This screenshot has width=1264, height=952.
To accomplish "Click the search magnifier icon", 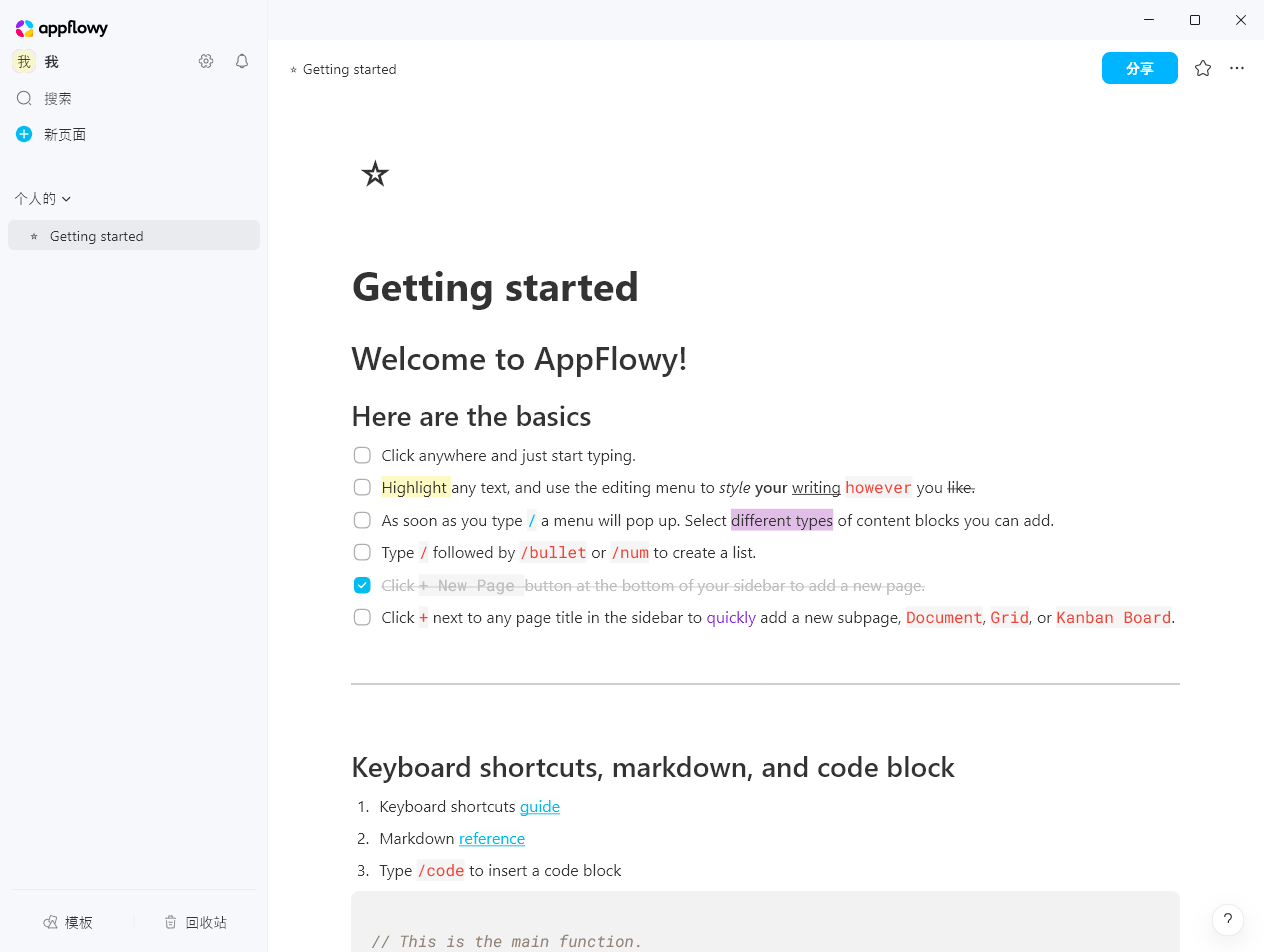I will 24,98.
